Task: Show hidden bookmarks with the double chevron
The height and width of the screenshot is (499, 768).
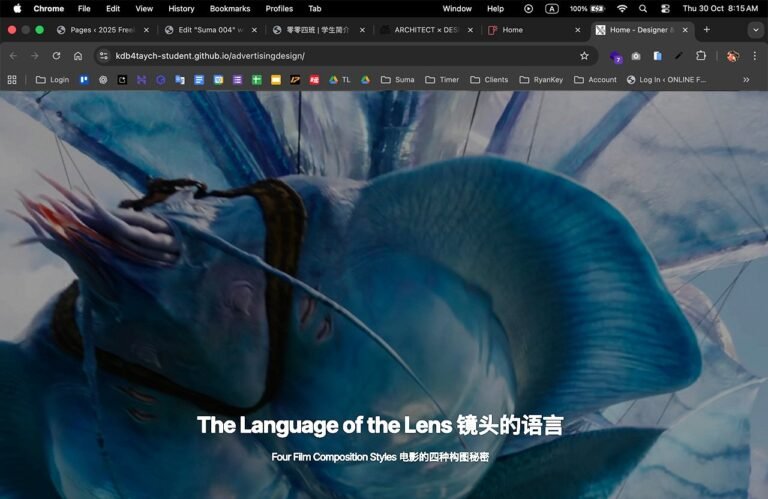Action: 746,80
